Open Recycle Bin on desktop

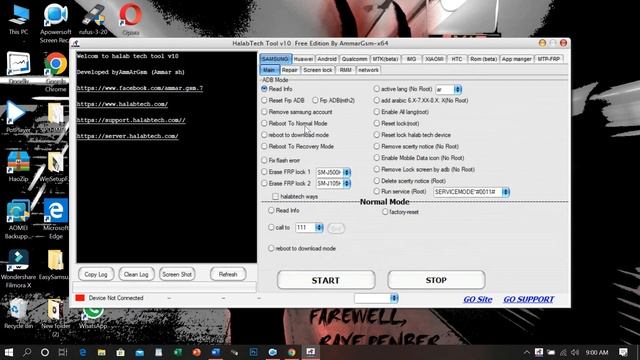[x=18, y=312]
